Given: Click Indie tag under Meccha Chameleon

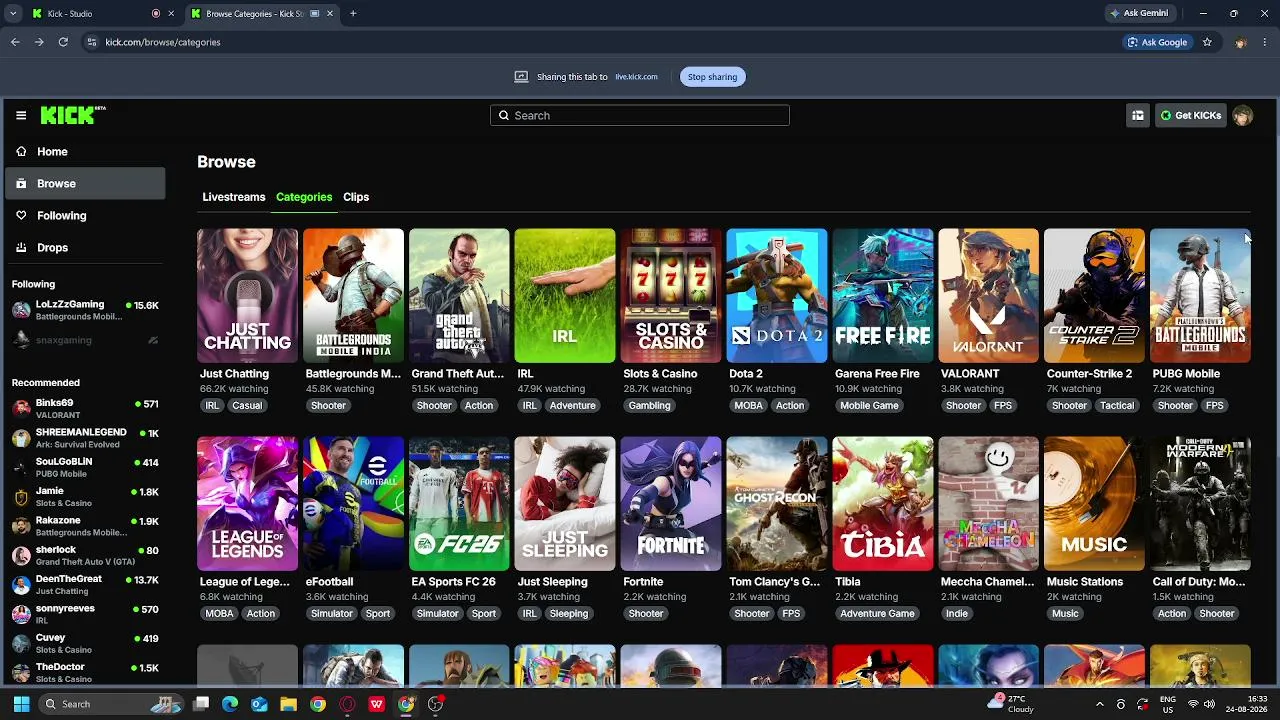Looking at the screenshot, I should click(x=957, y=614).
